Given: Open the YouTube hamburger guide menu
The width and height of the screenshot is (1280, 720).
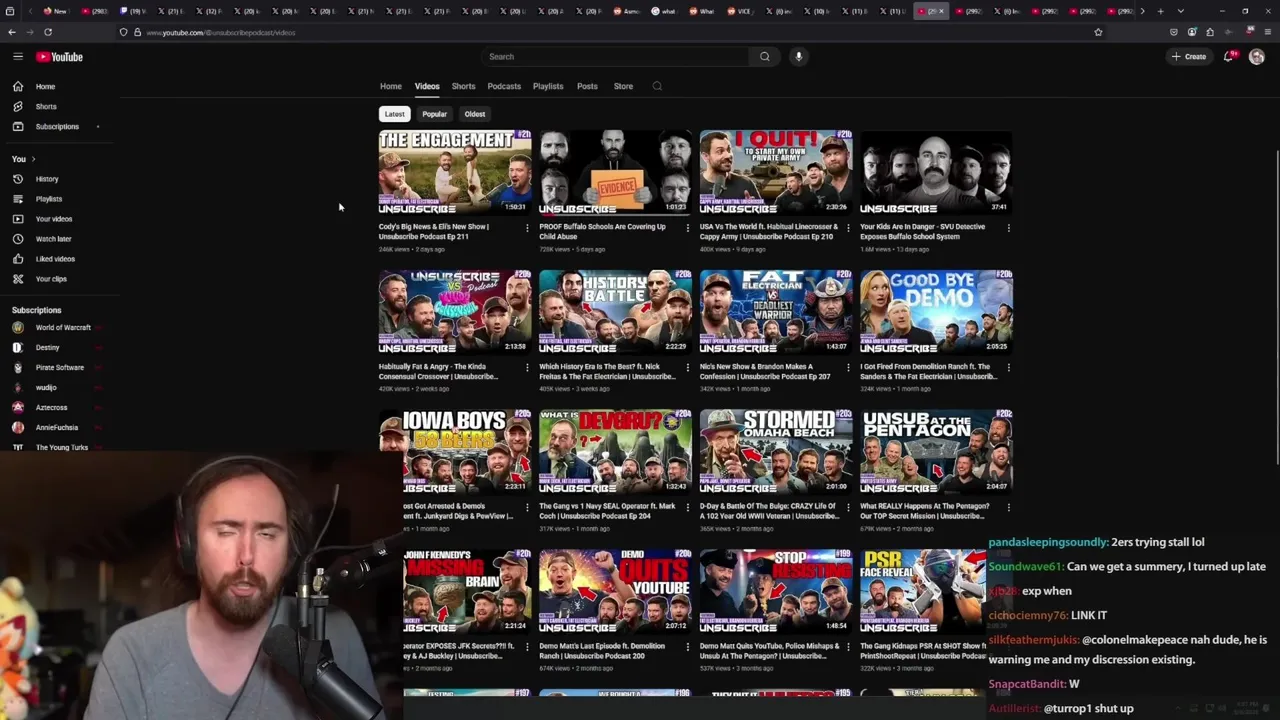Looking at the screenshot, I should (18, 57).
